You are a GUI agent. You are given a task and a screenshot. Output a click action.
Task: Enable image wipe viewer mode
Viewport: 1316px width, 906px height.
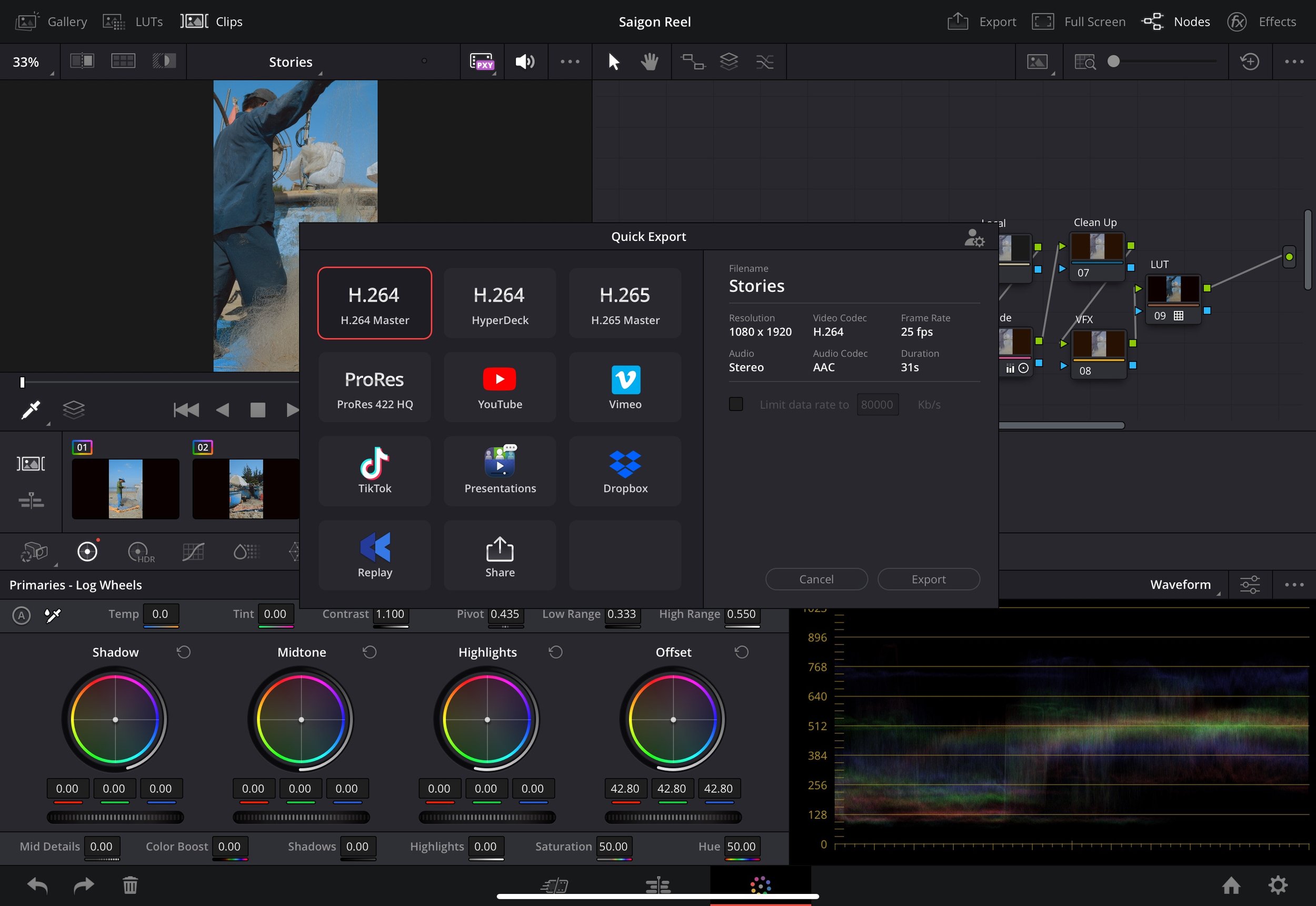coord(82,61)
